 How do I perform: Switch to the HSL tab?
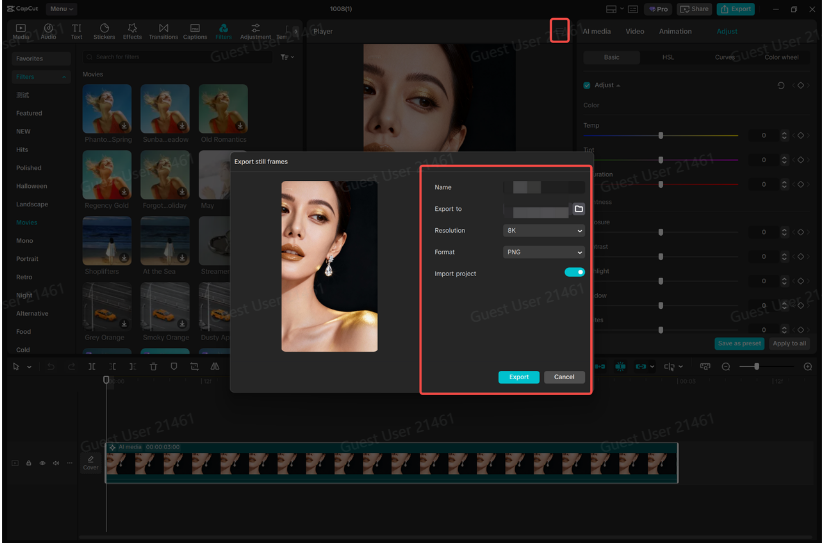click(667, 58)
